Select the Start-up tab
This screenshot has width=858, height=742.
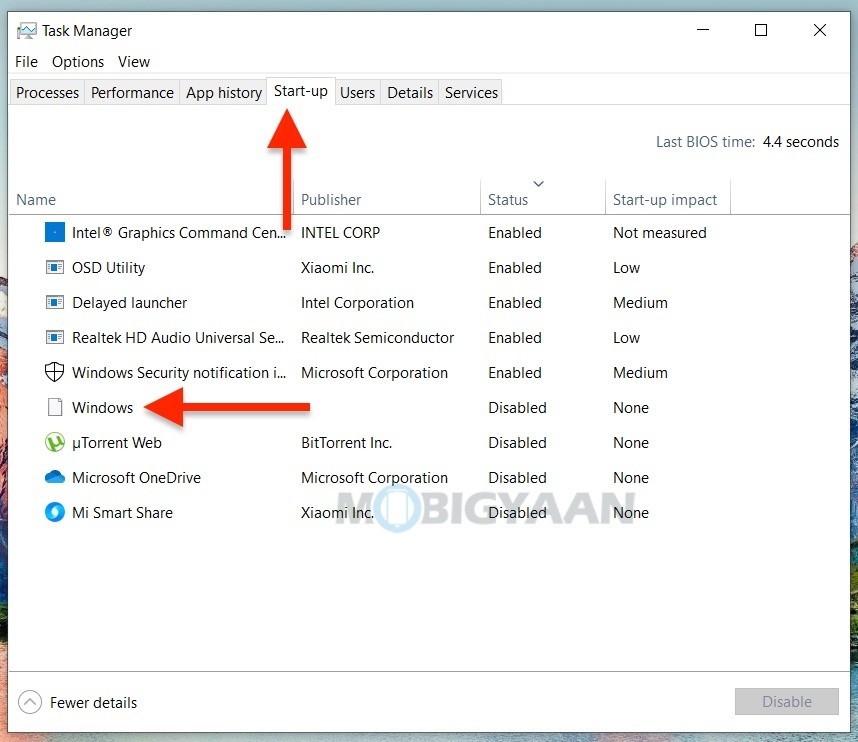coord(300,91)
